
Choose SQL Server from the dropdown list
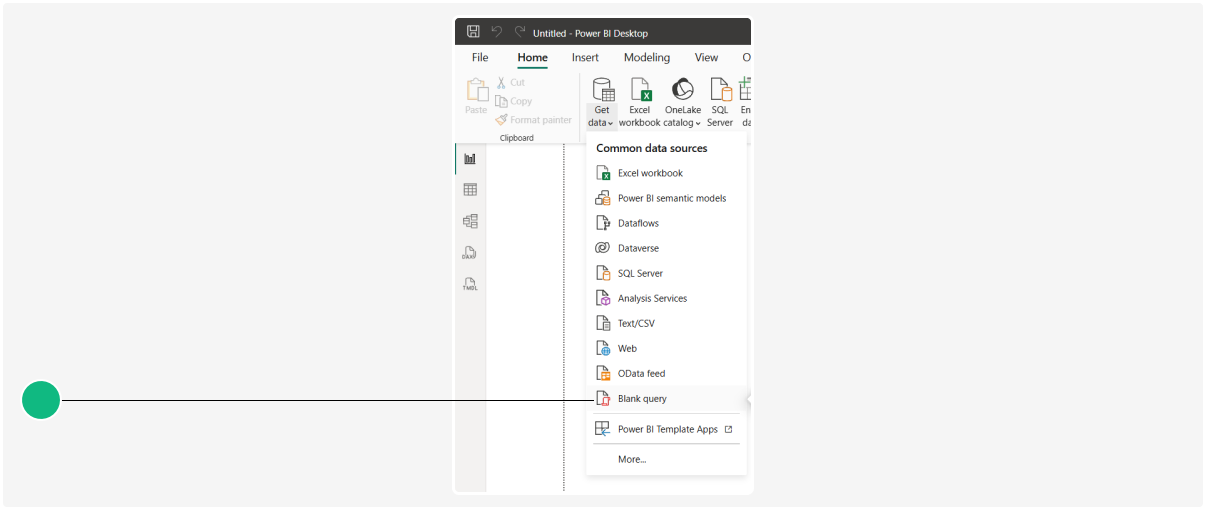[x=666, y=273]
